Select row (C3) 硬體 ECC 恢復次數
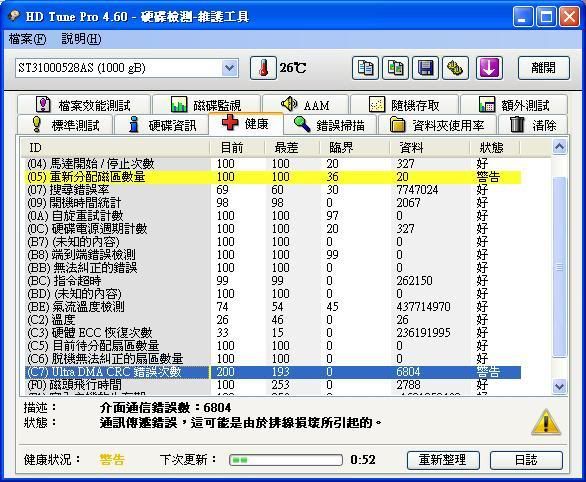Viewport: 586px width, 482px height. (274, 333)
